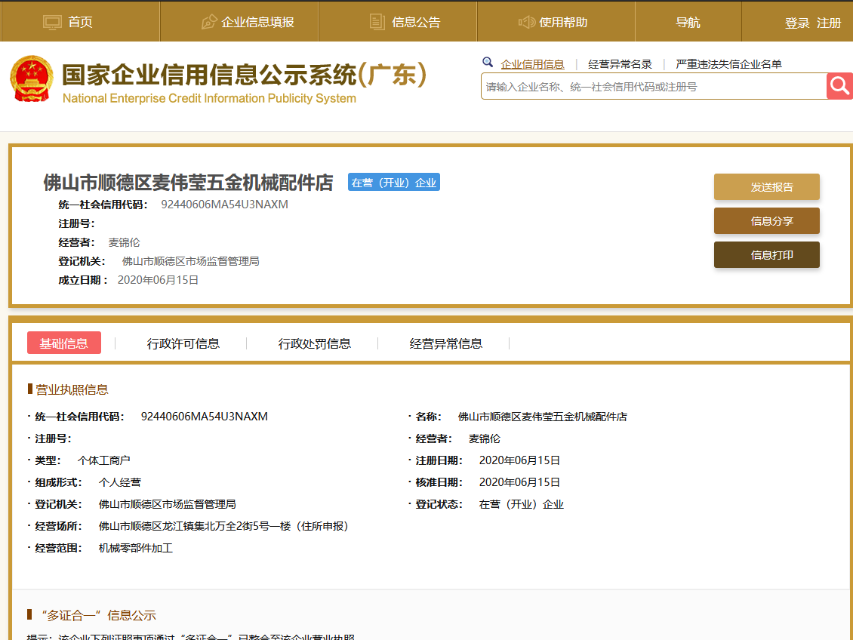
Task: Click the speaker icon beside 使用帮助
Action: click(526, 22)
